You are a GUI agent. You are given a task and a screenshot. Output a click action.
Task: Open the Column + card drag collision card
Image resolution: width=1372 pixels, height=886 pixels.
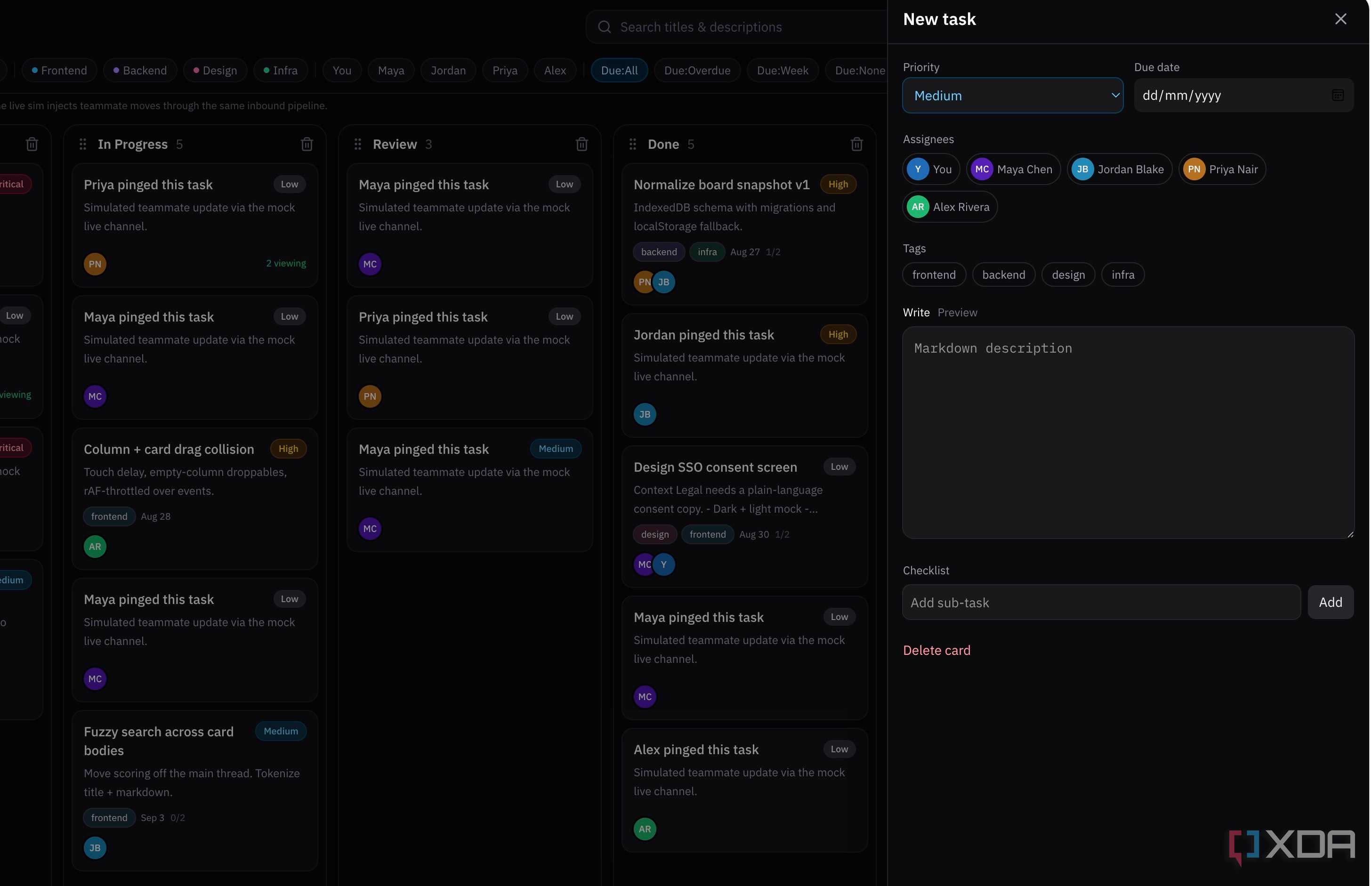tap(194, 498)
